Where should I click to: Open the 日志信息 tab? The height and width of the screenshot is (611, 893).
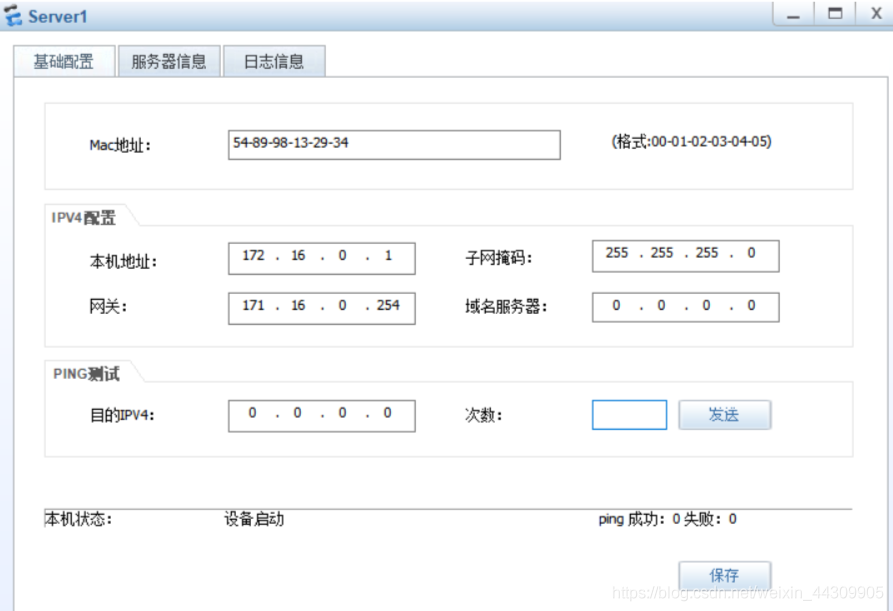click(274, 61)
